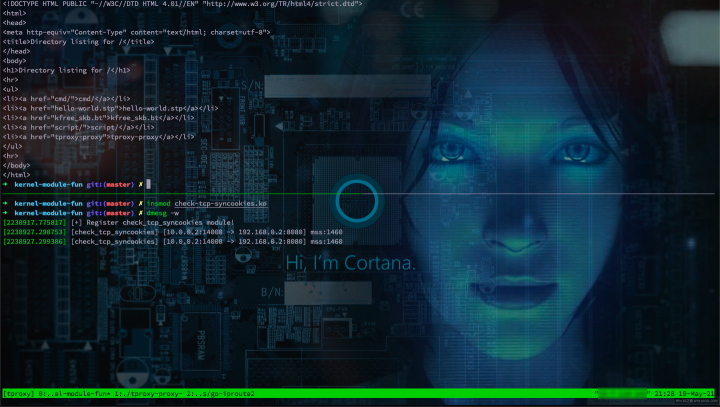This screenshot has height=407, width=720.
Task: Click the closing </body> tag line
Action: [x=17, y=165]
